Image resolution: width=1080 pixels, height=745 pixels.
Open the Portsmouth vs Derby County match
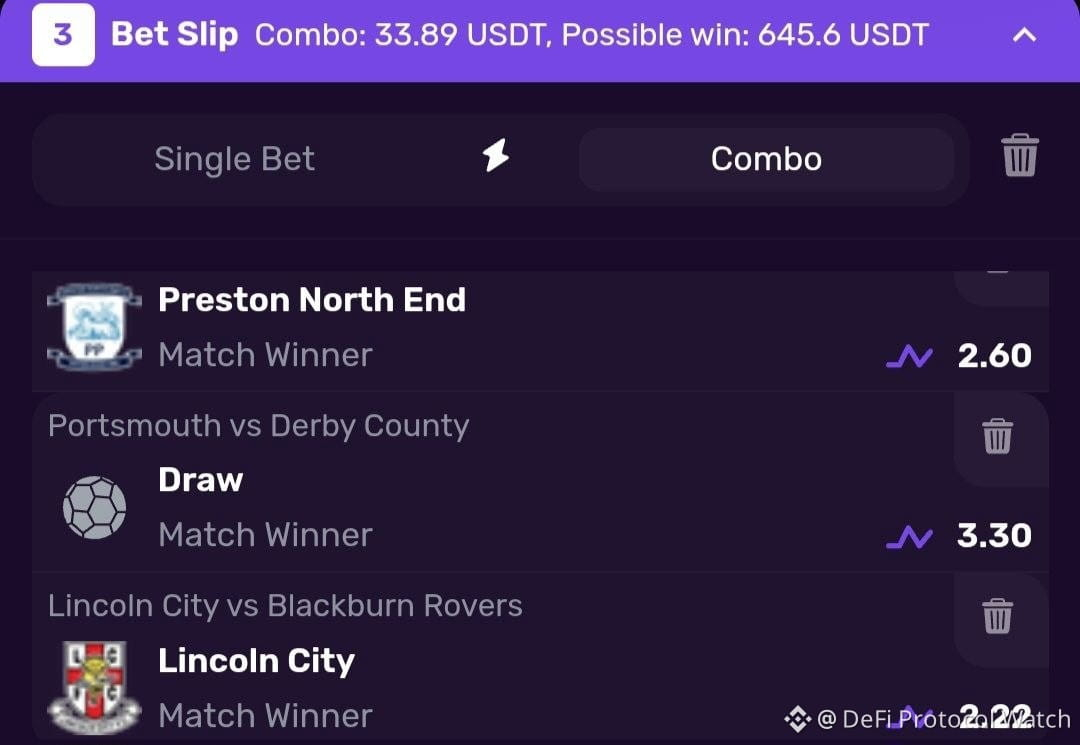point(258,426)
